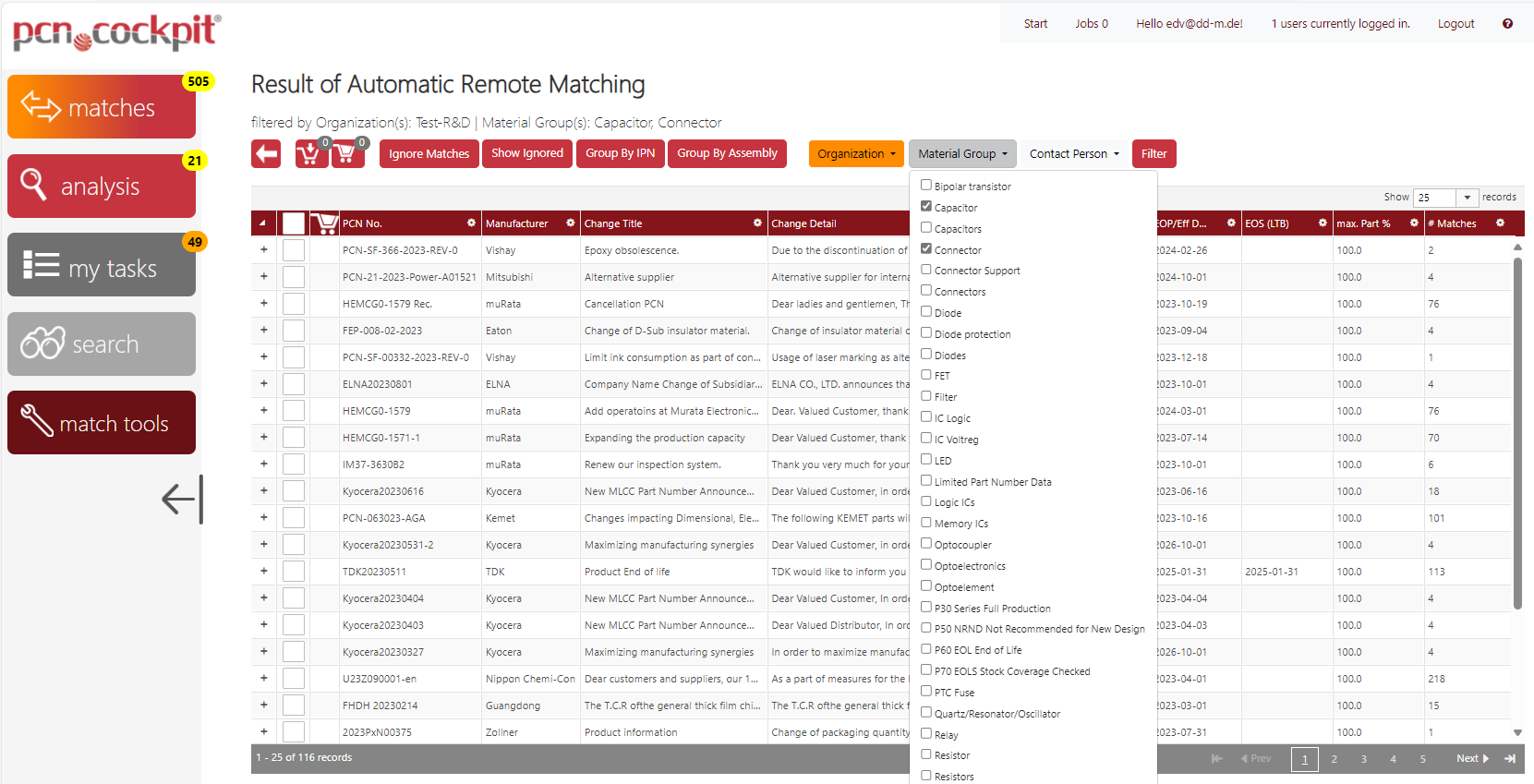Open EOP/Eff D... column settings gear
The height and width of the screenshot is (784, 1534).
[1231, 223]
